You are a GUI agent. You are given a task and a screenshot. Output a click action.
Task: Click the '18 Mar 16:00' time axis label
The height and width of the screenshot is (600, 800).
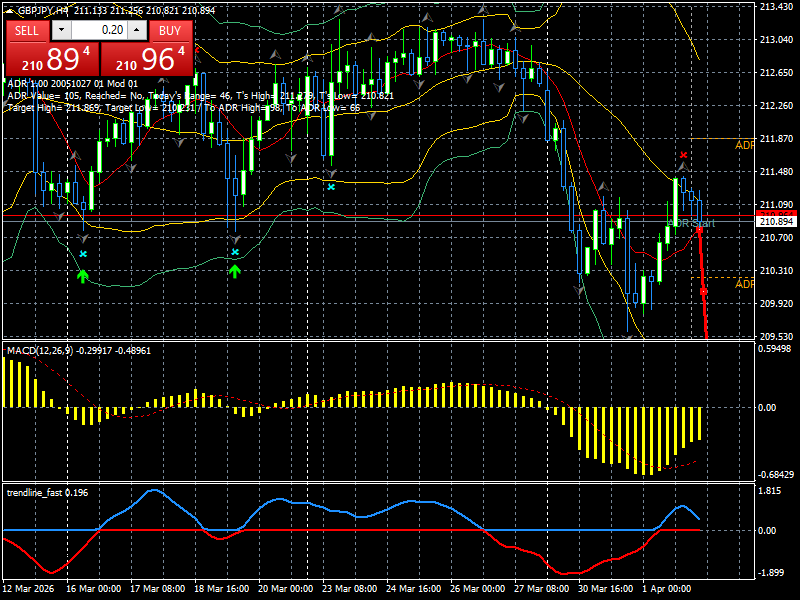[x=222, y=589]
